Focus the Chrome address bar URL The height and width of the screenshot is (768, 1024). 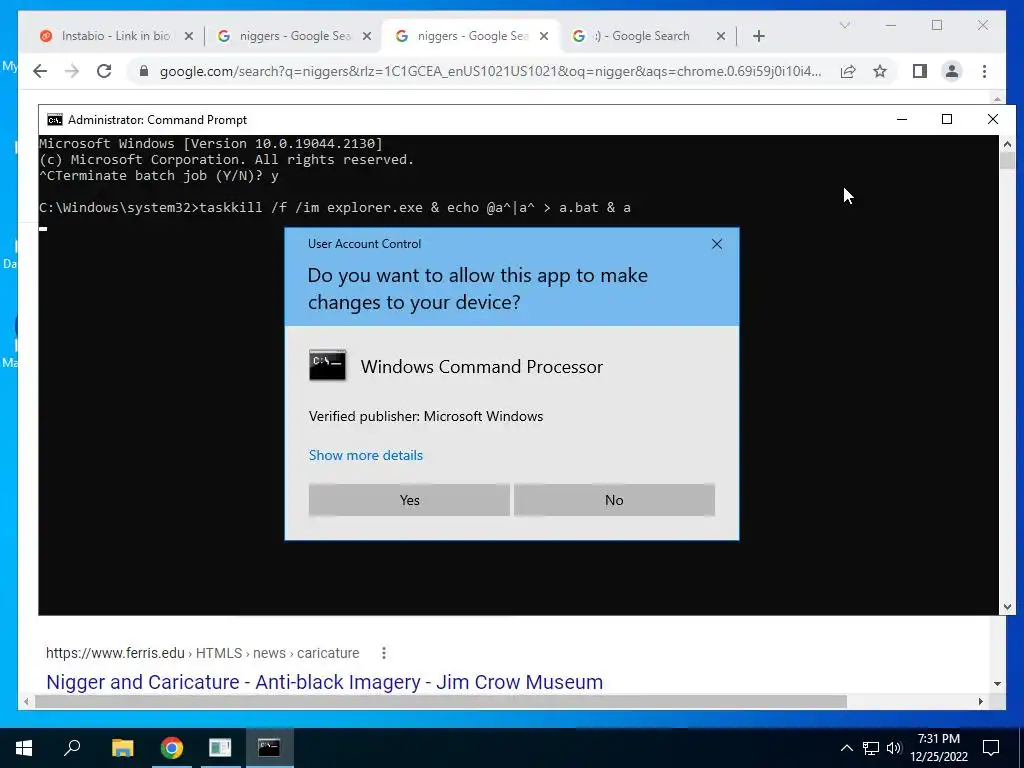coord(490,71)
